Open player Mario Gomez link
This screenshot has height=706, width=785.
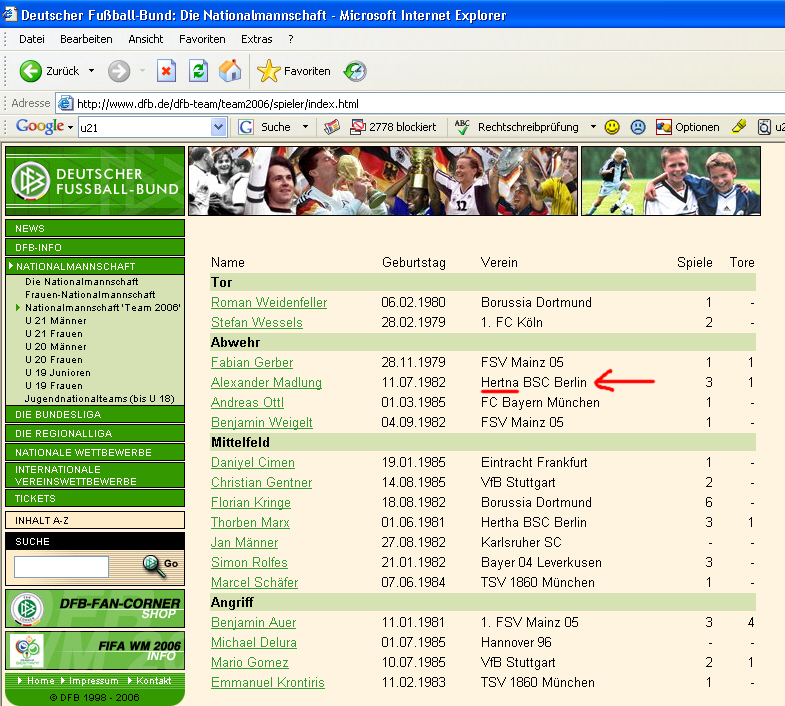[x=250, y=662]
